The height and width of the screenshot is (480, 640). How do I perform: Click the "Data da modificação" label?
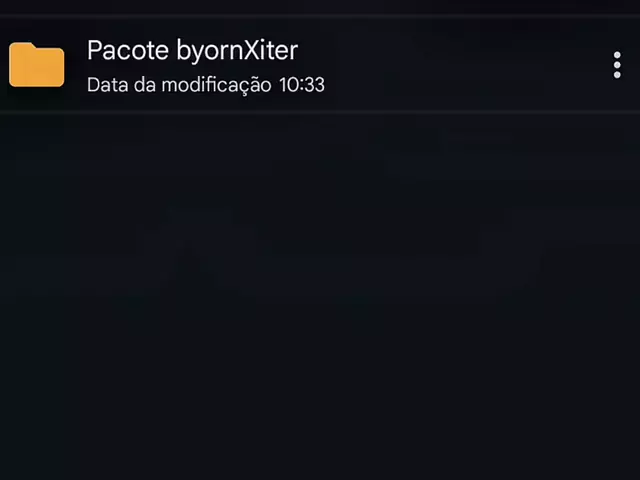[x=179, y=85]
